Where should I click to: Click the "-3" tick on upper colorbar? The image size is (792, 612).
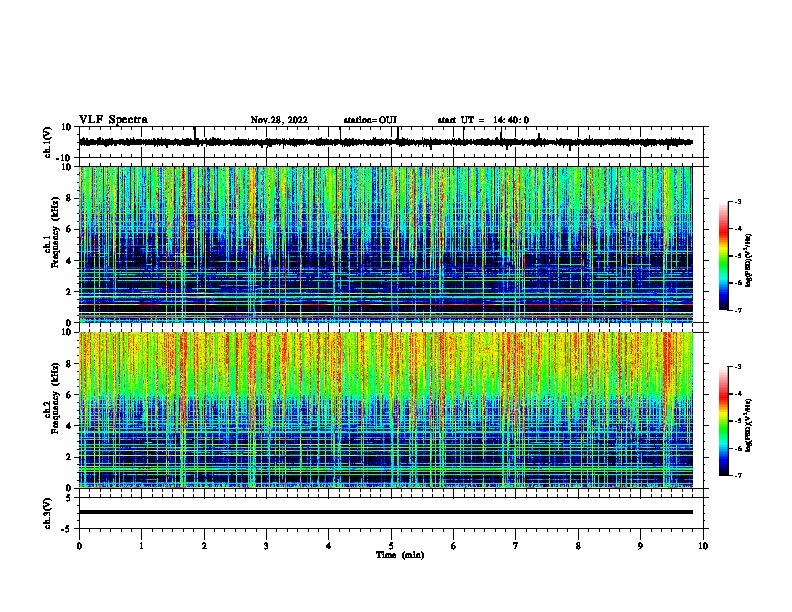[737, 201]
